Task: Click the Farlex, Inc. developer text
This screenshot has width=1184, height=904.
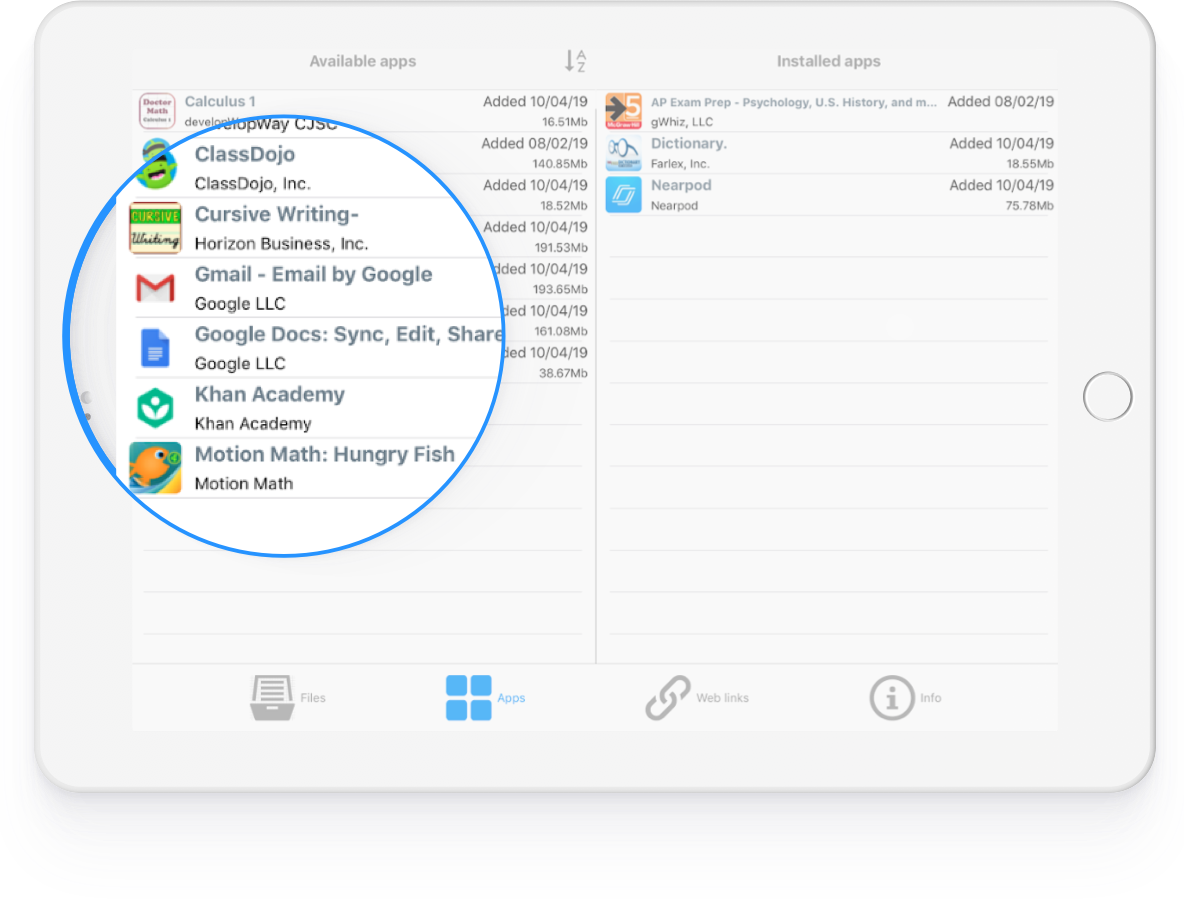Action: point(680,164)
